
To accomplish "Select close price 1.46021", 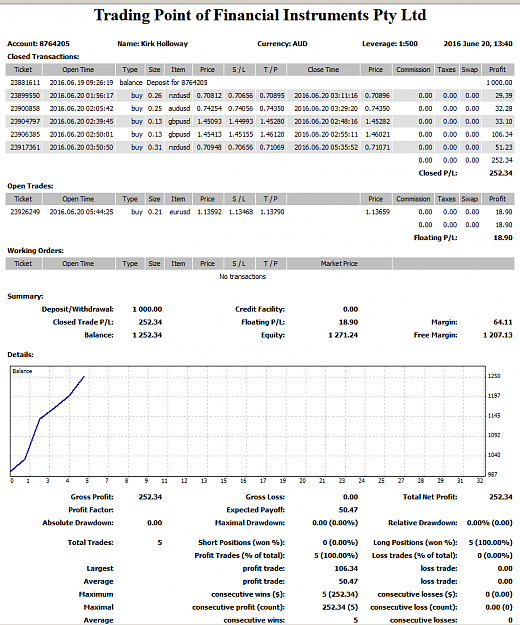I will (x=377, y=134).
